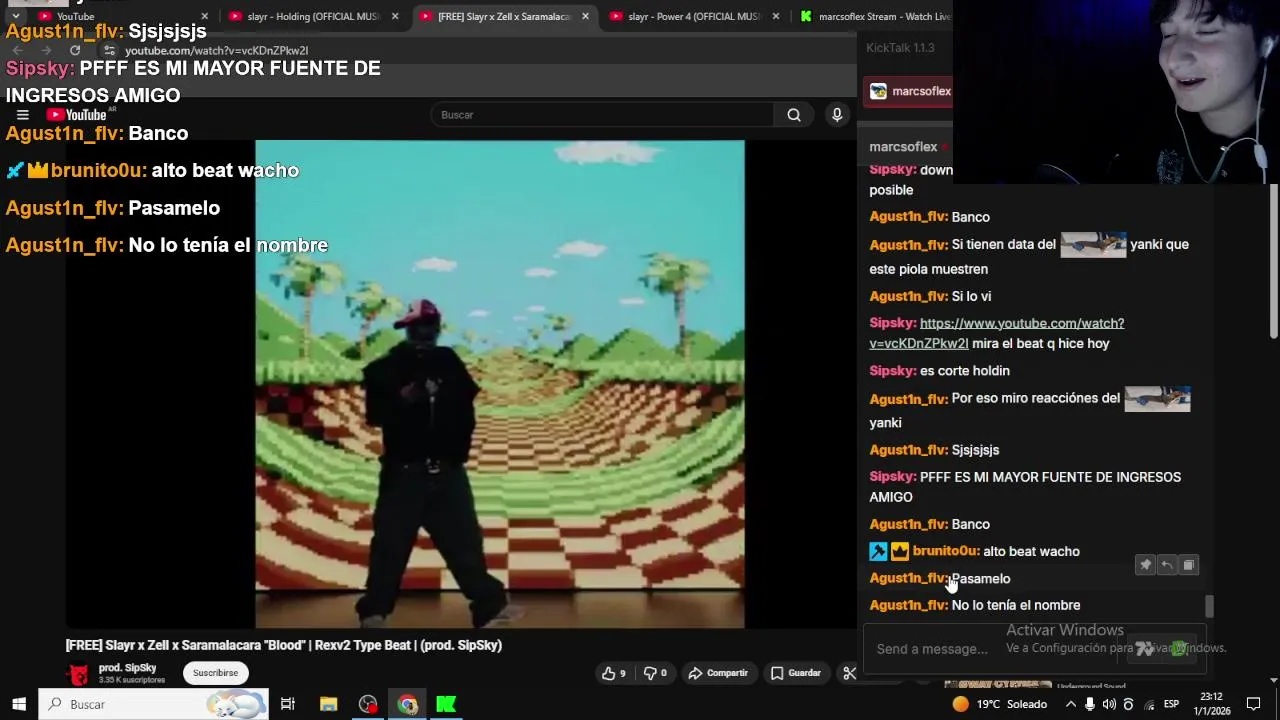Open Google Chrome from the taskbar
The height and width of the screenshot is (720, 1280).
(x=407, y=704)
